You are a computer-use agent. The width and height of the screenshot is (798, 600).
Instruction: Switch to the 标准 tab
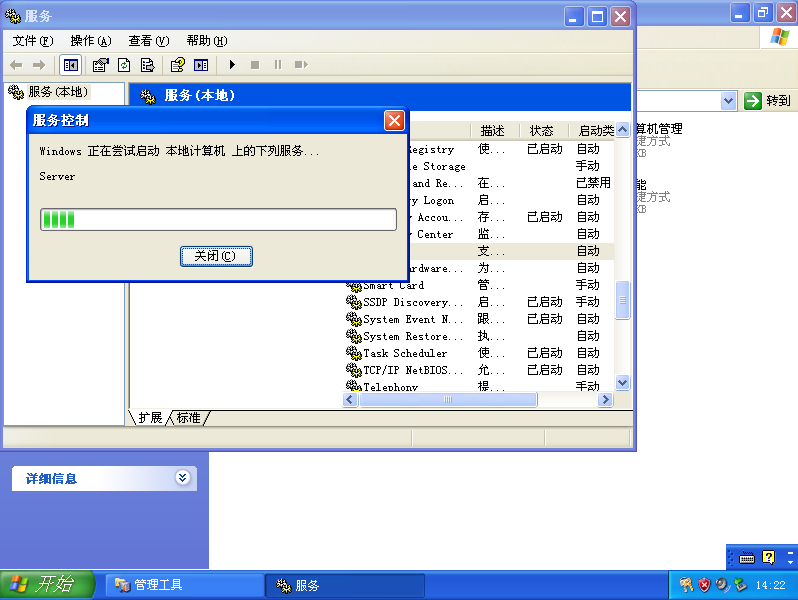188,418
